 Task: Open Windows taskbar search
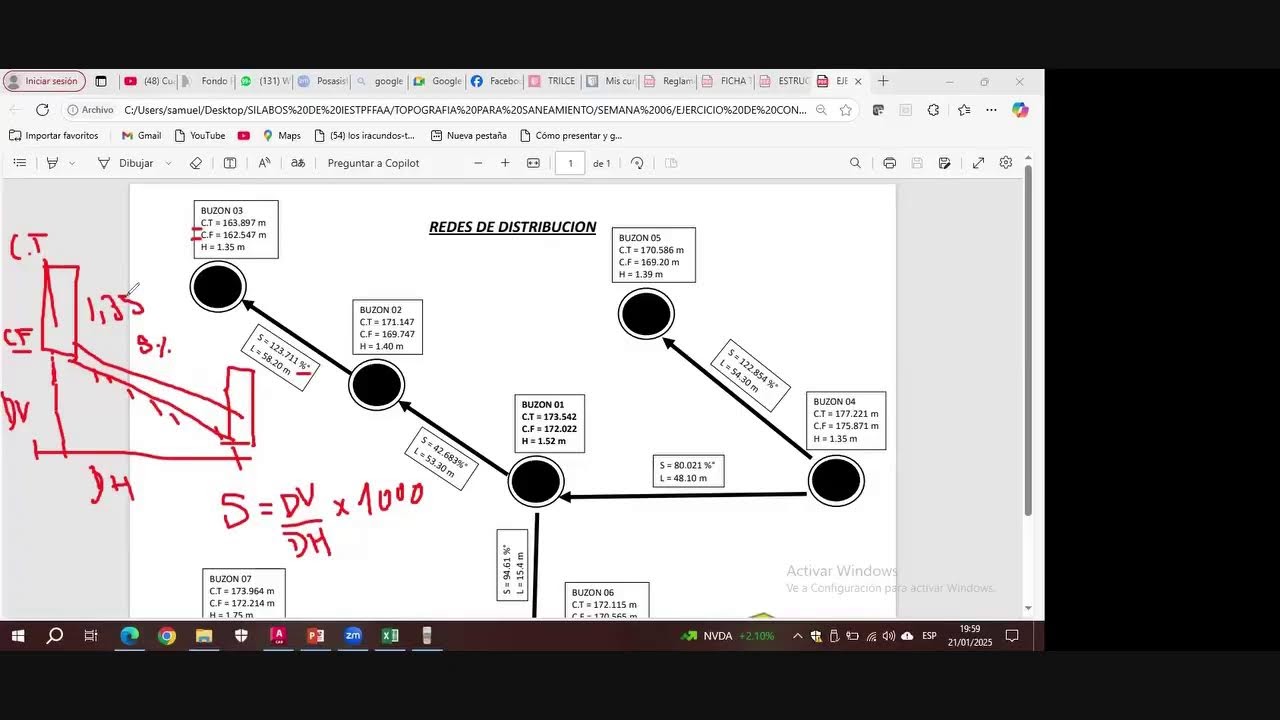[55, 636]
